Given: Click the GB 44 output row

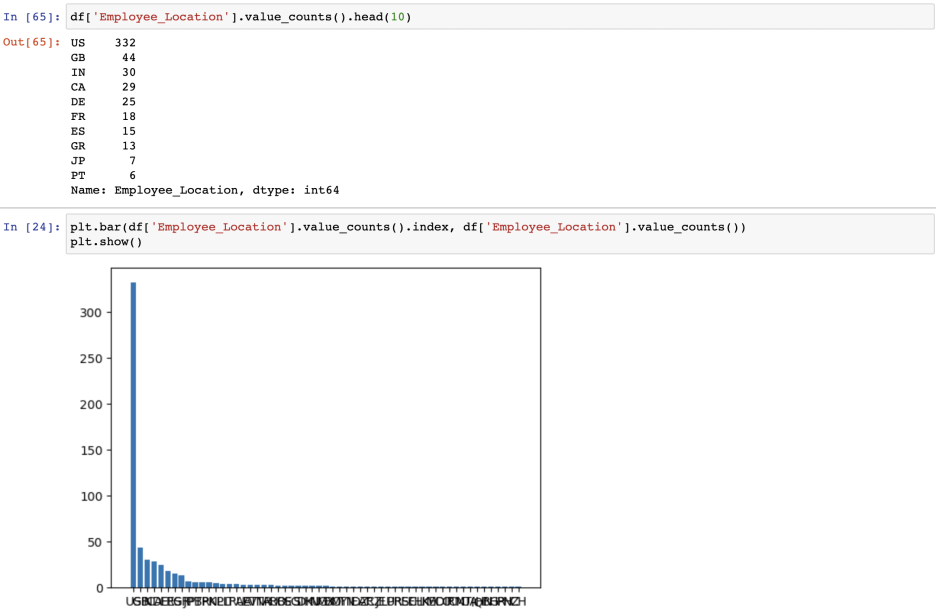Looking at the screenshot, I should pos(103,58).
